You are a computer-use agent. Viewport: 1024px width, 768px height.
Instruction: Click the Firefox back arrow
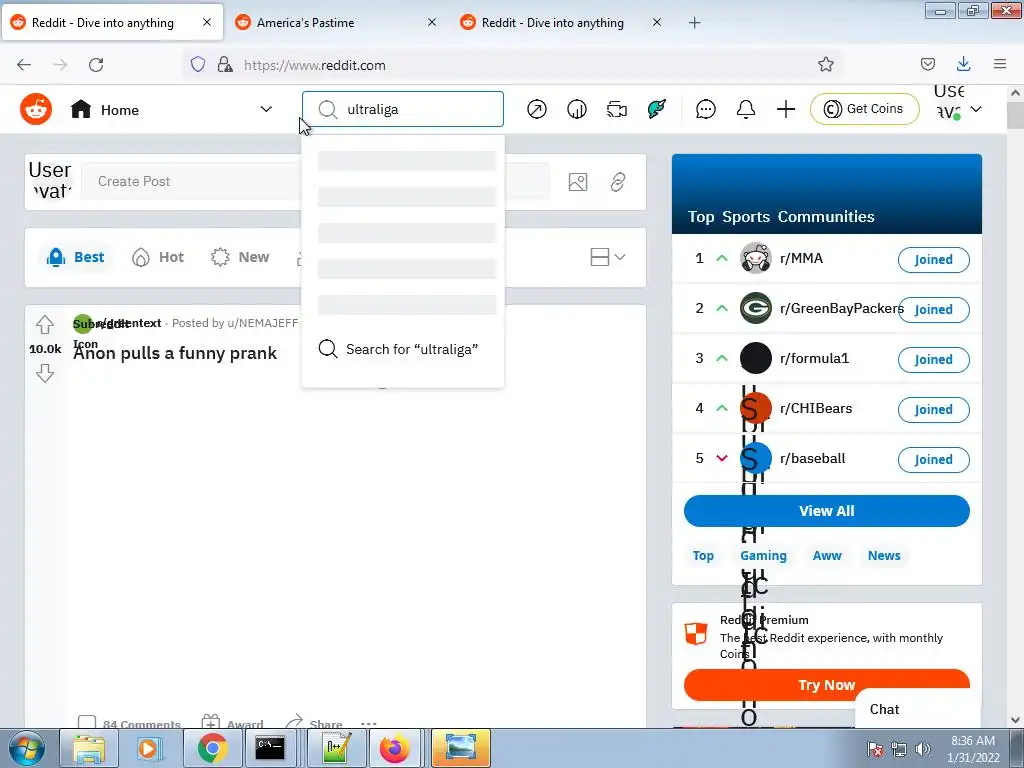point(24,64)
